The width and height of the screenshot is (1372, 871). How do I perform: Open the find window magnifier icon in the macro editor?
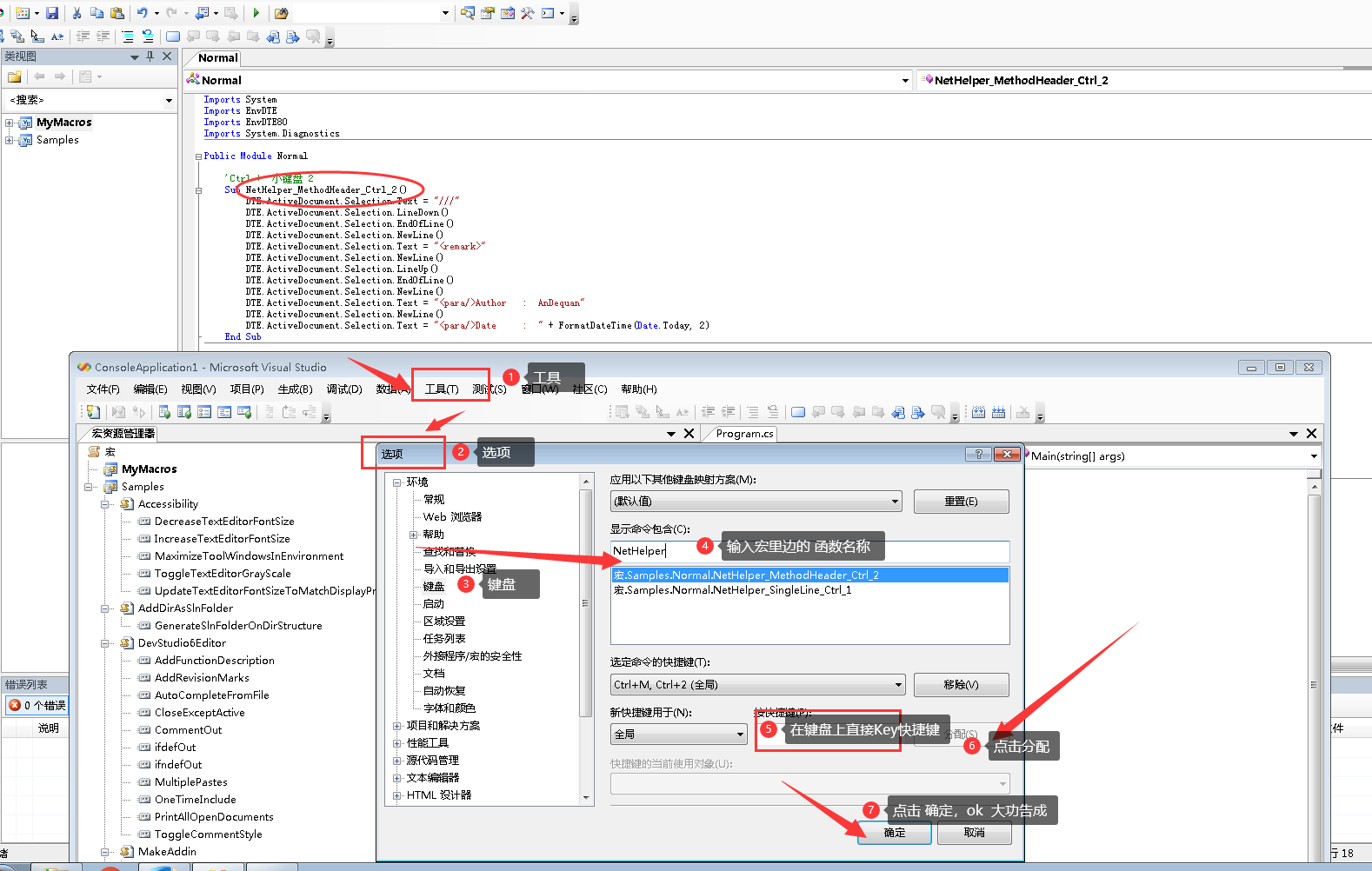coord(468,13)
